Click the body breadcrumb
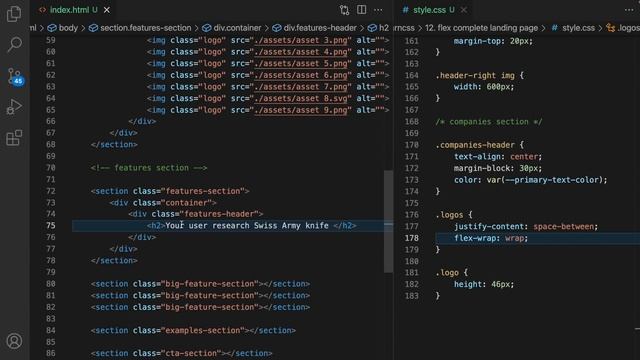Image resolution: width=640 pixels, height=360 pixels. click(62, 28)
